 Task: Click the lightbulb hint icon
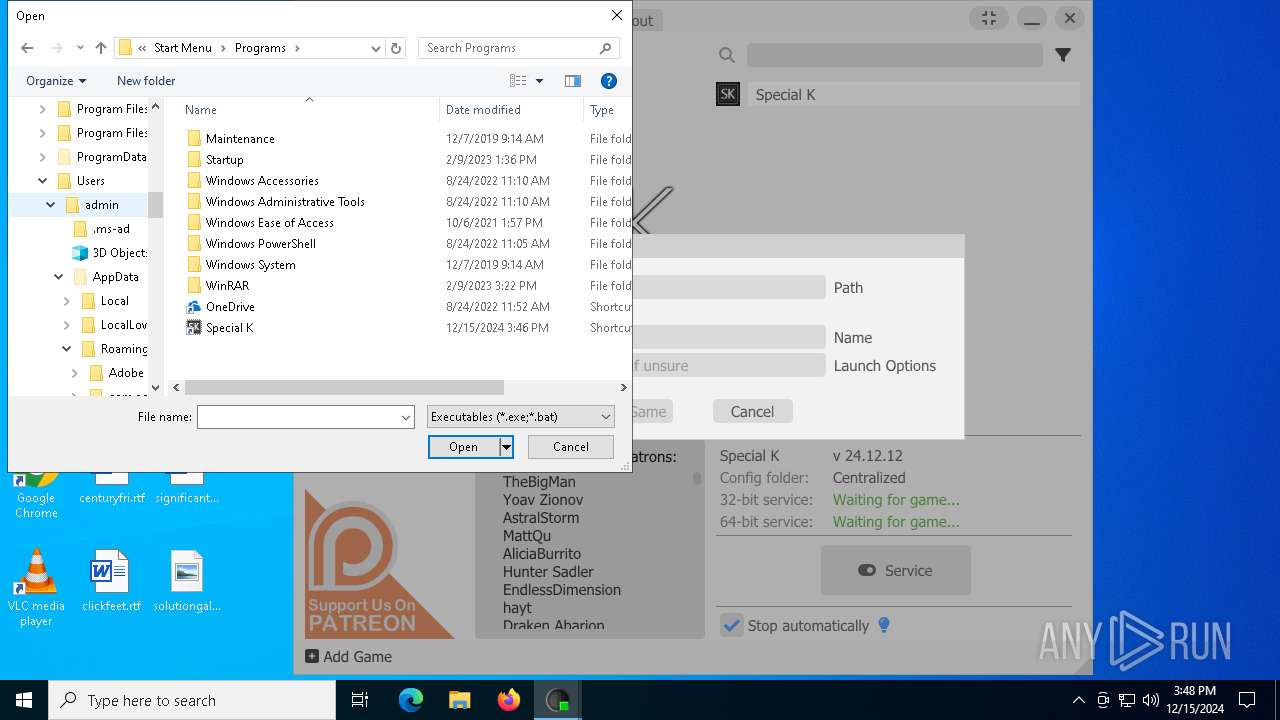click(x=884, y=625)
